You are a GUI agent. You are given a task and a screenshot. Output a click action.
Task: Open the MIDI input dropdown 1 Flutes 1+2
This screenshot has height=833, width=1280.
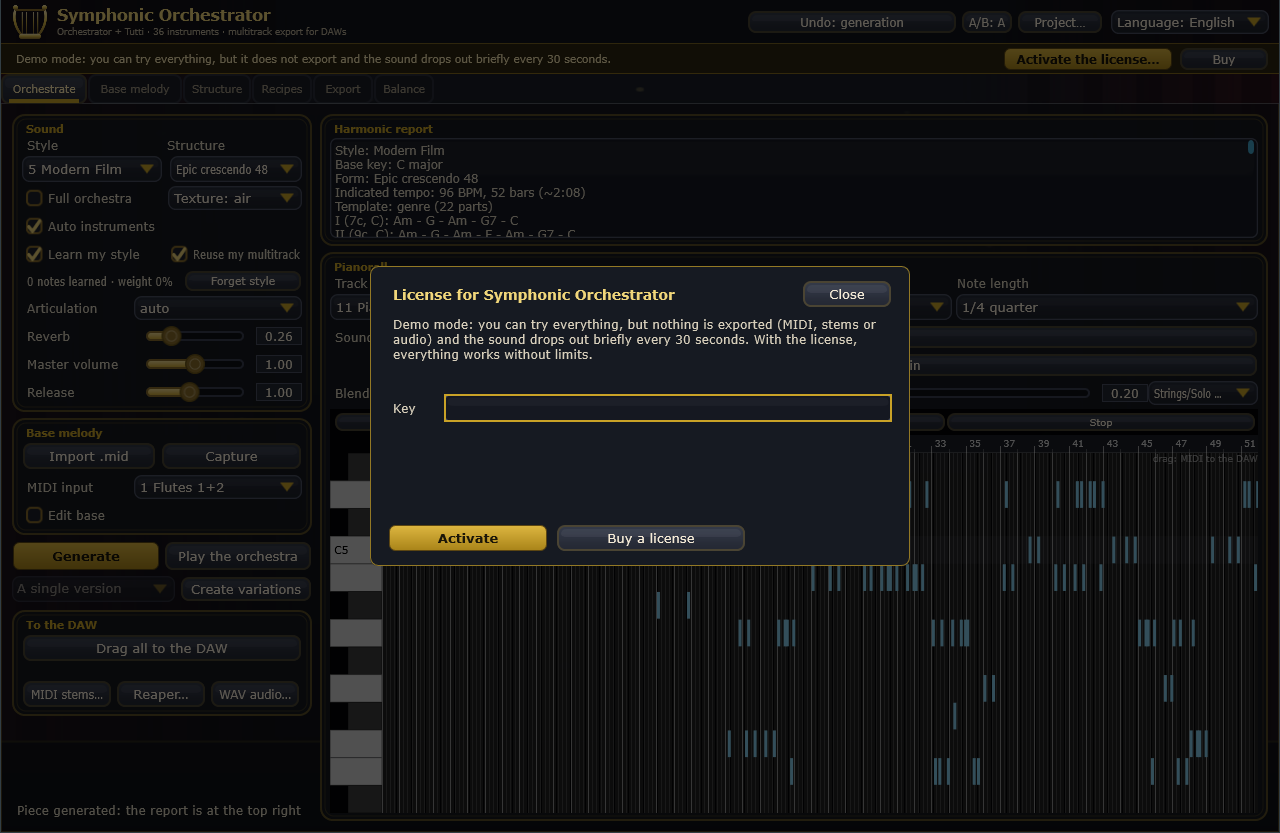(217, 487)
